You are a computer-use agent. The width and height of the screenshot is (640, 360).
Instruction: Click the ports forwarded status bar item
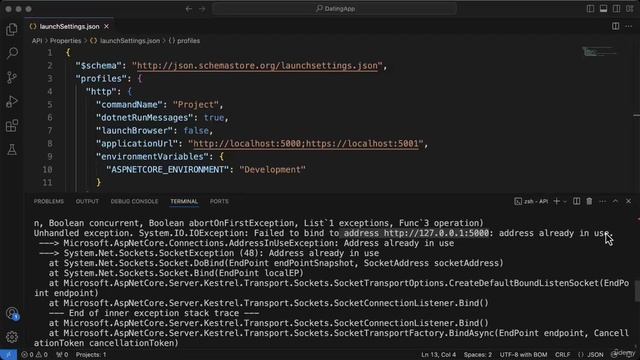coord(62,355)
